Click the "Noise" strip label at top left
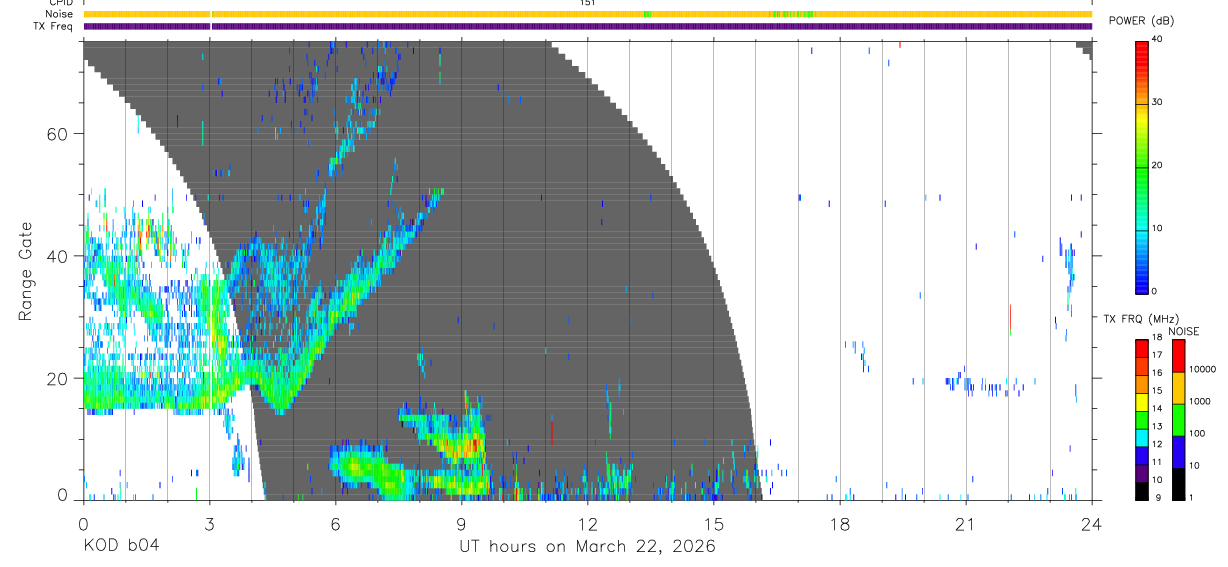The width and height of the screenshot is (1228, 567). (59, 14)
